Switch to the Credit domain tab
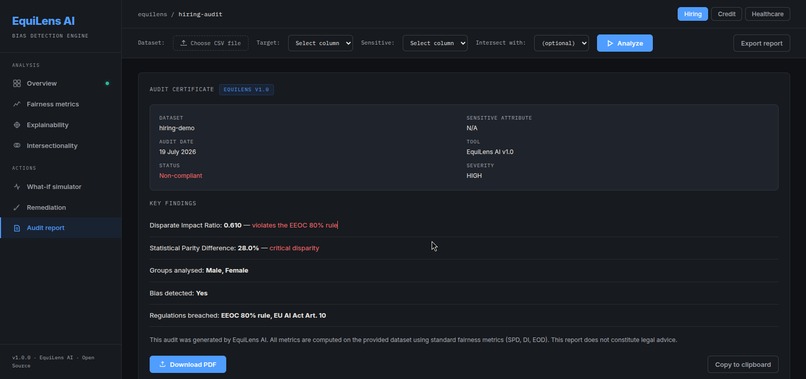 pyautogui.click(x=726, y=14)
